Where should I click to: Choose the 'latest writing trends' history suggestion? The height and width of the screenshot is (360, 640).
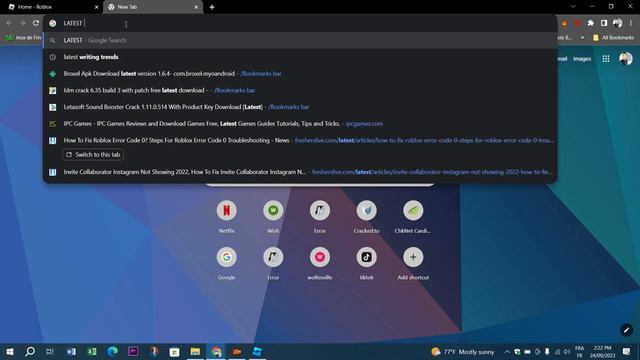(300, 57)
